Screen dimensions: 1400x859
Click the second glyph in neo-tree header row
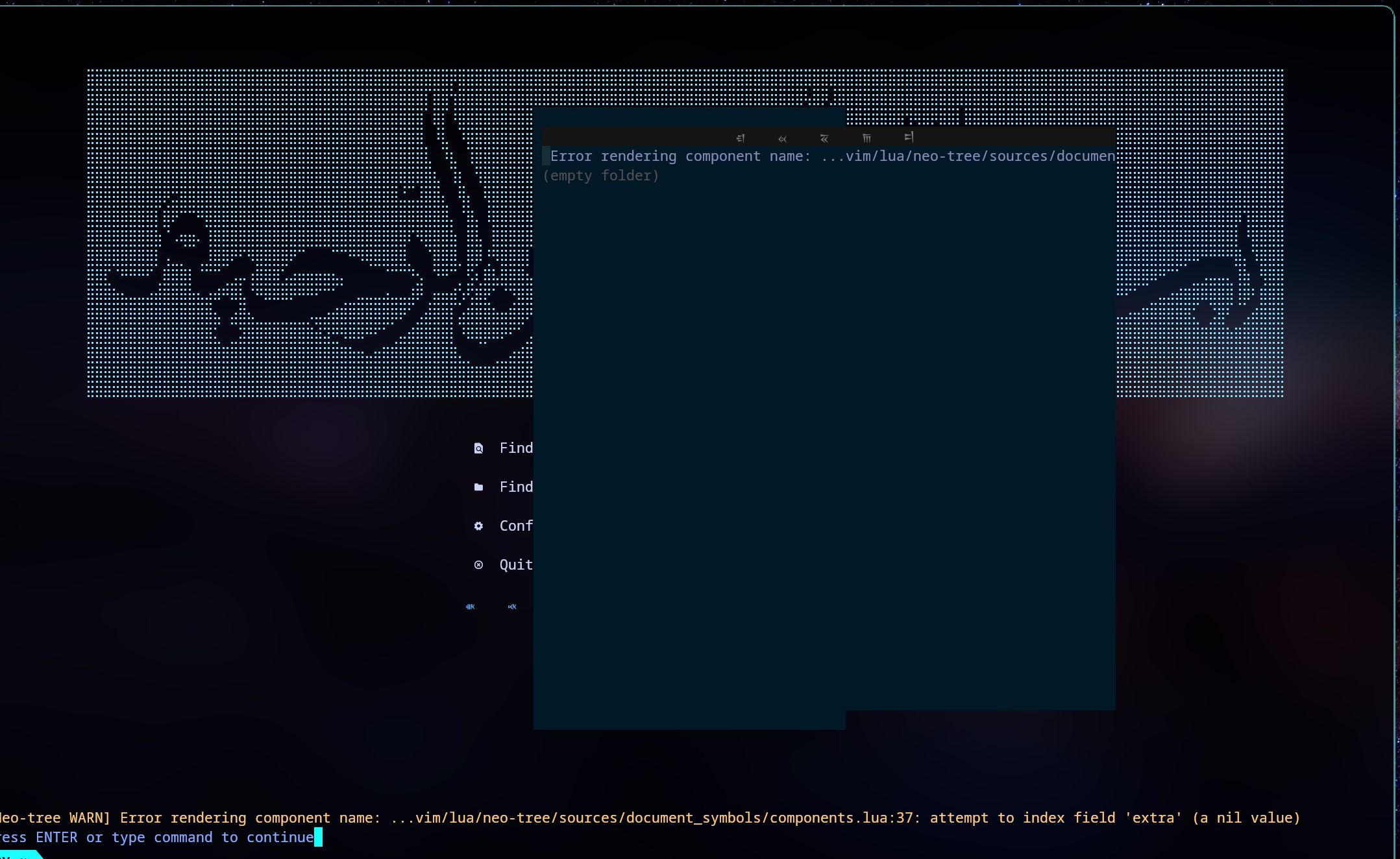point(782,138)
